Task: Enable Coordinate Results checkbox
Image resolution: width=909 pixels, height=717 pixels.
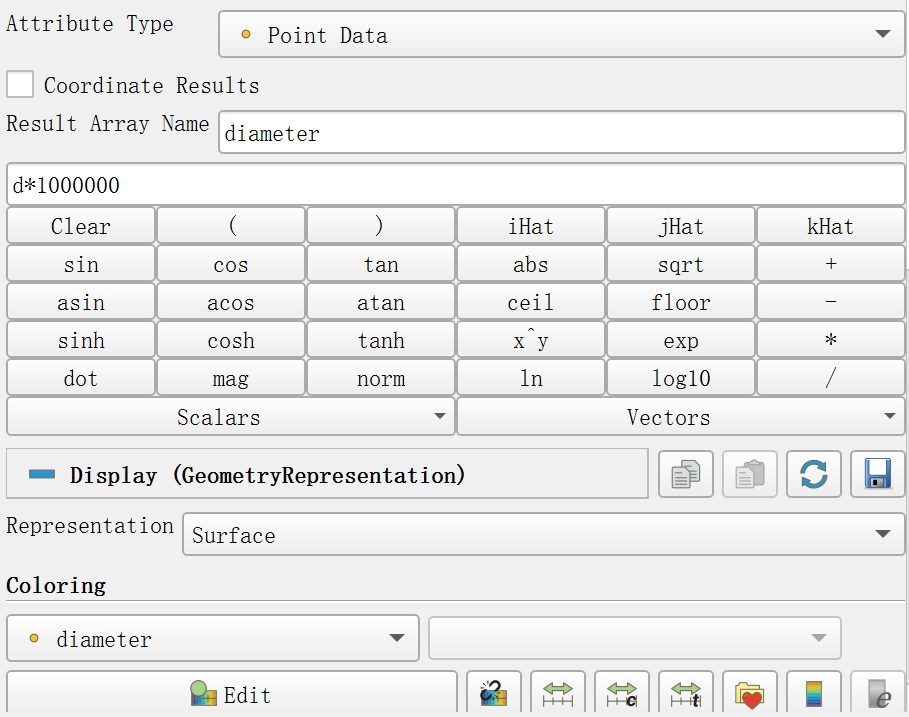Action: (x=20, y=85)
